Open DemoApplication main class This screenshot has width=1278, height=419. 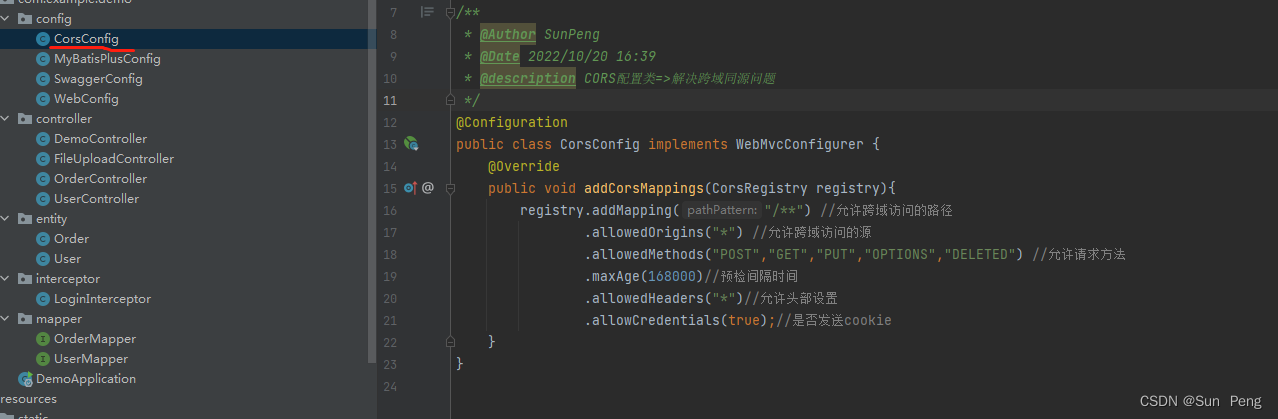point(86,379)
